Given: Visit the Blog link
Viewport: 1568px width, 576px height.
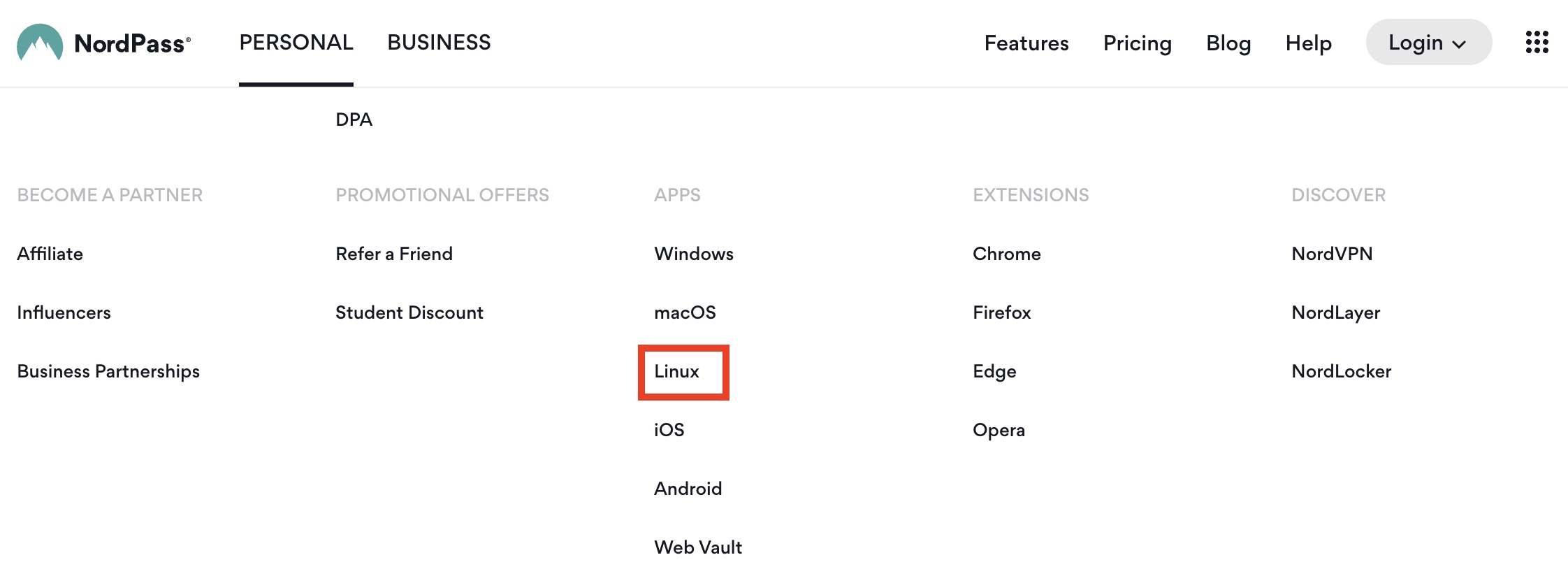Looking at the screenshot, I should coord(1228,43).
